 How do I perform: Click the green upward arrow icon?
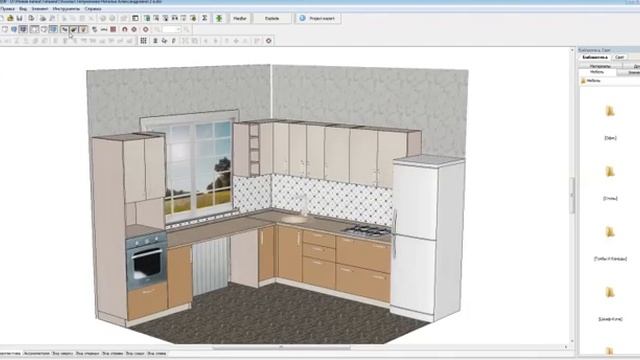[x=219, y=18]
